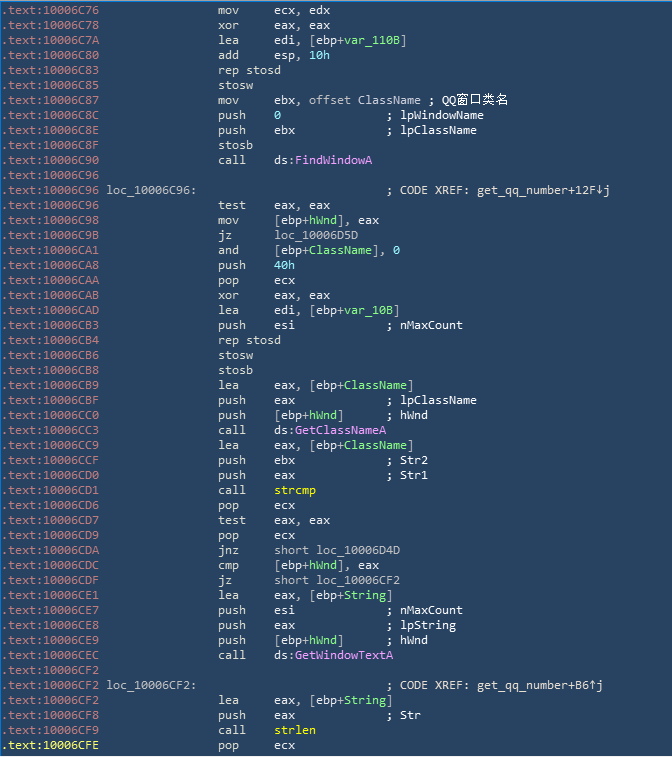
Task: Select the GetClassNameA function reference
Action: coord(340,430)
